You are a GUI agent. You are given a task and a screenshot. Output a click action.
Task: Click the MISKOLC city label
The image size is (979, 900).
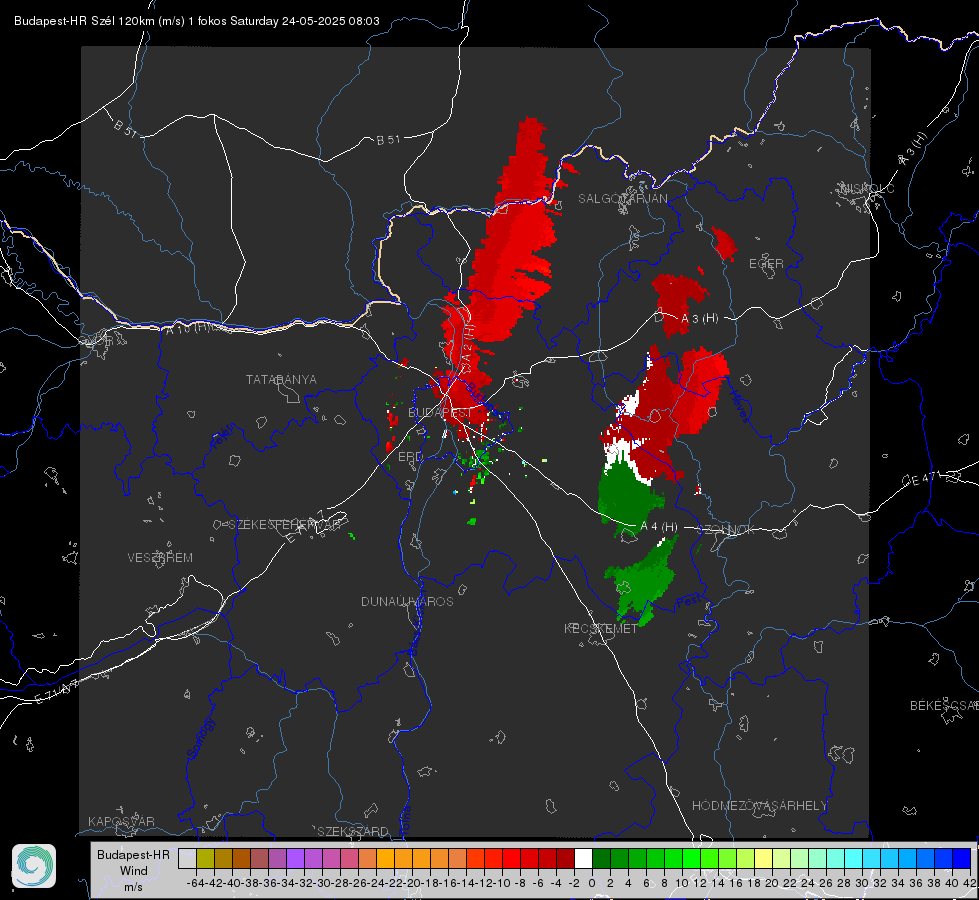867,189
